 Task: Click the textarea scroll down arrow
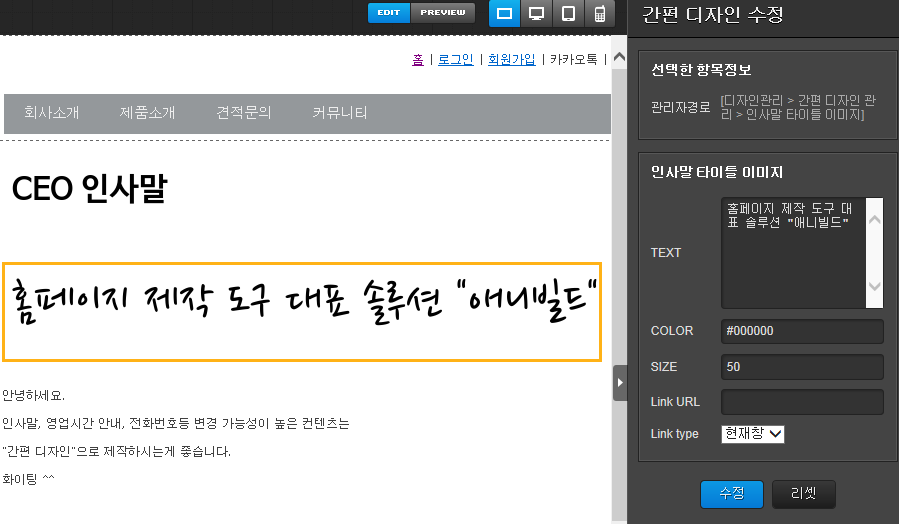click(x=874, y=286)
